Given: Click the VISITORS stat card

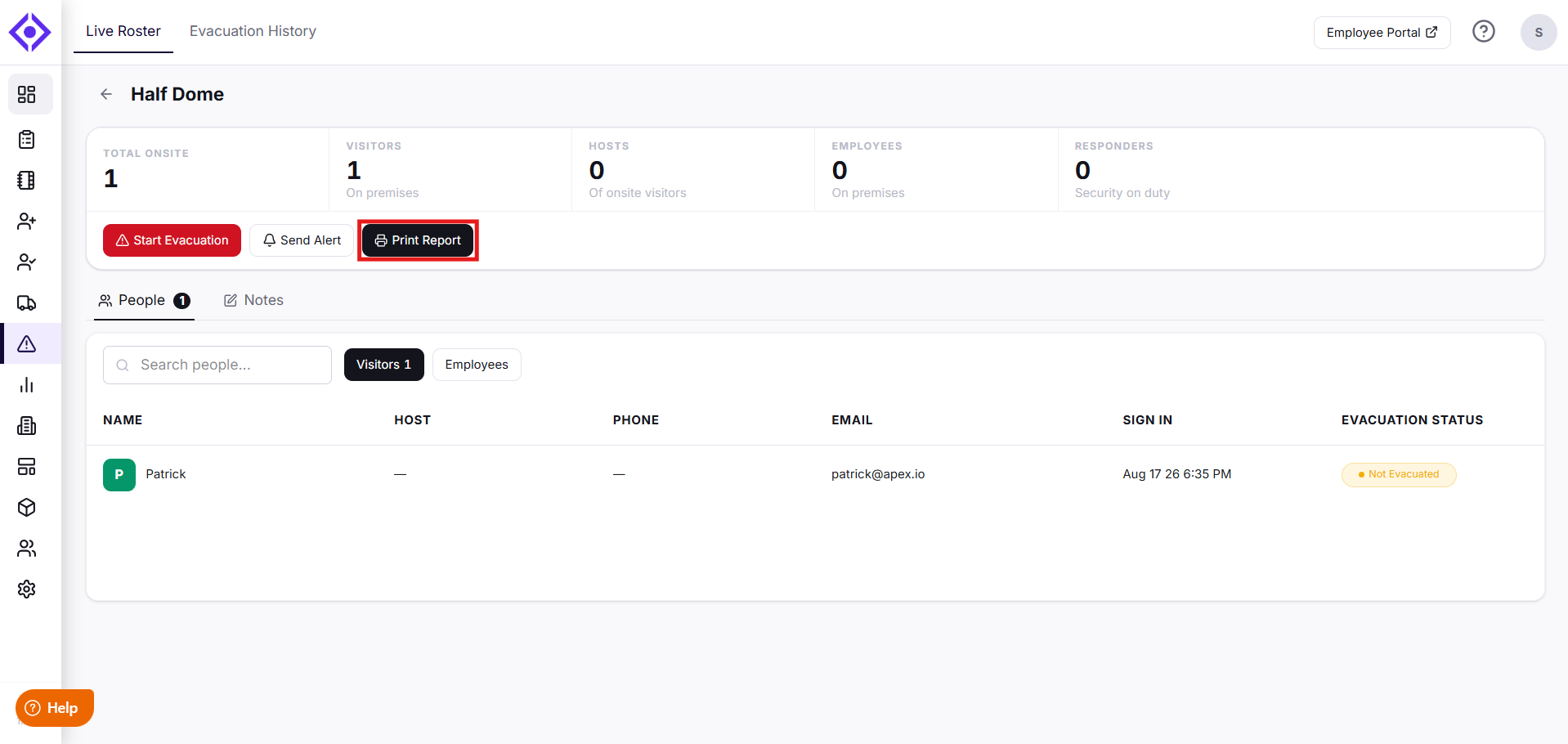Looking at the screenshot, I should pyautogui.click(x=450, y=169).
